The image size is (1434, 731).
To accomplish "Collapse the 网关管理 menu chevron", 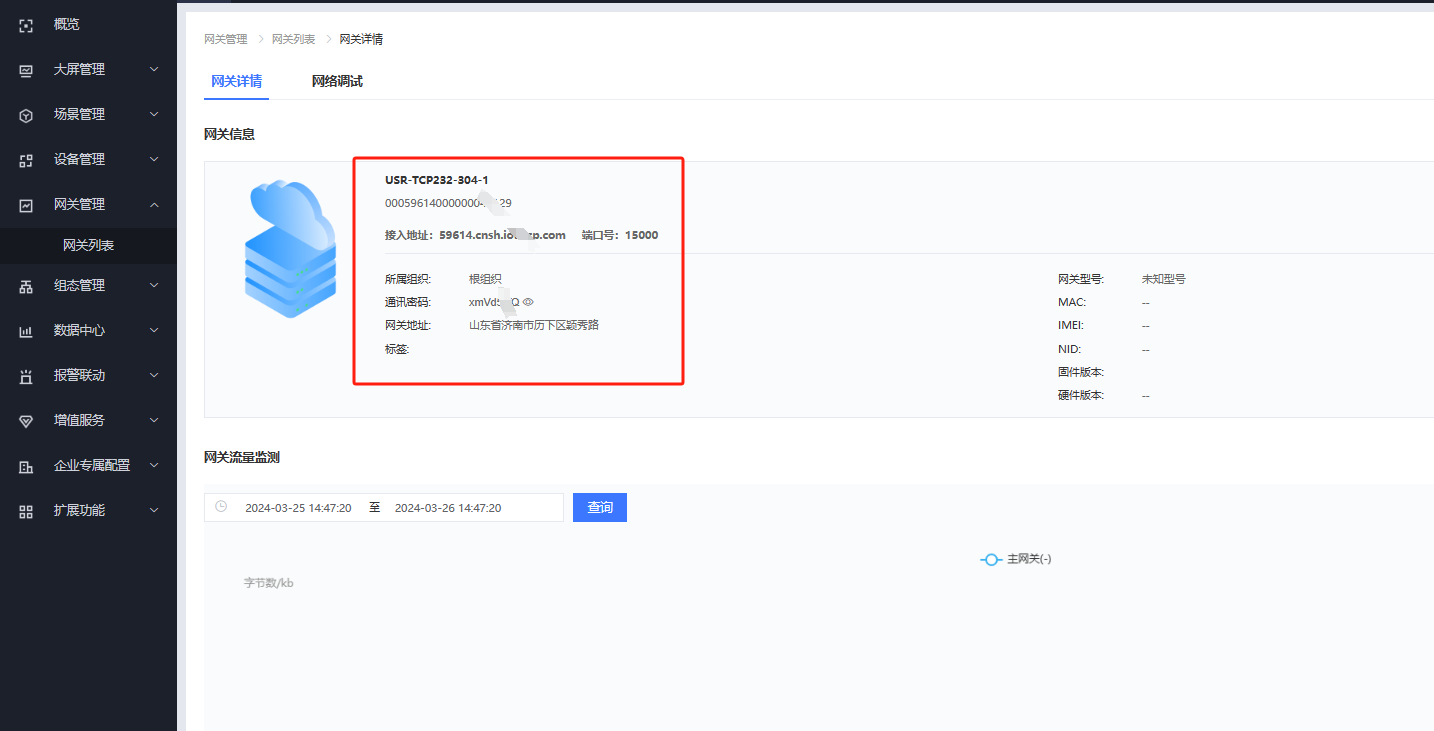I will (x=154, y=204).
